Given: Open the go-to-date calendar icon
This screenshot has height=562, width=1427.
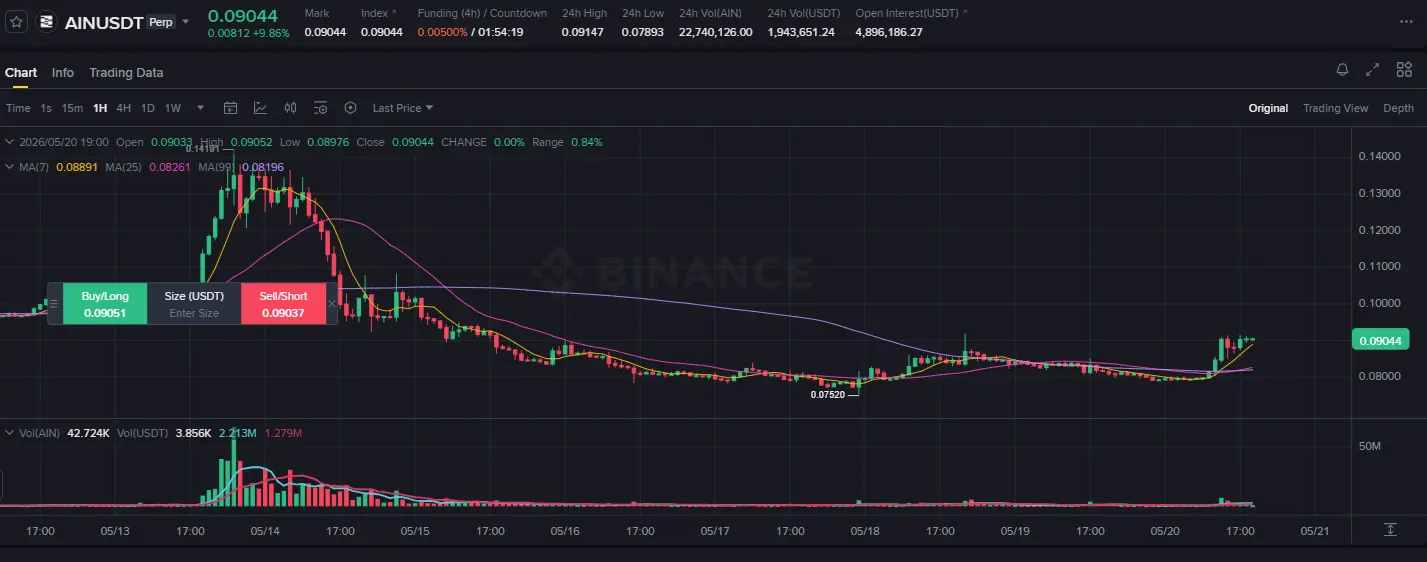Looking at the screenshot, I should pyautogui.click(x=230, y=108).
